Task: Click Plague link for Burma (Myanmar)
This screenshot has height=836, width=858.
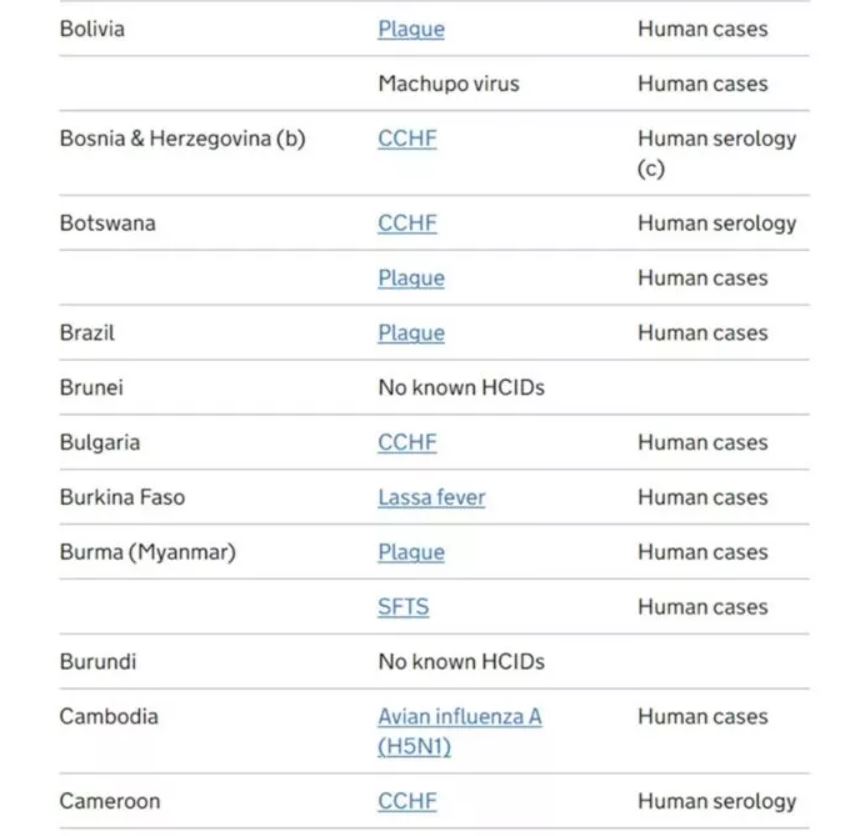Action: [x=411, y=553]
